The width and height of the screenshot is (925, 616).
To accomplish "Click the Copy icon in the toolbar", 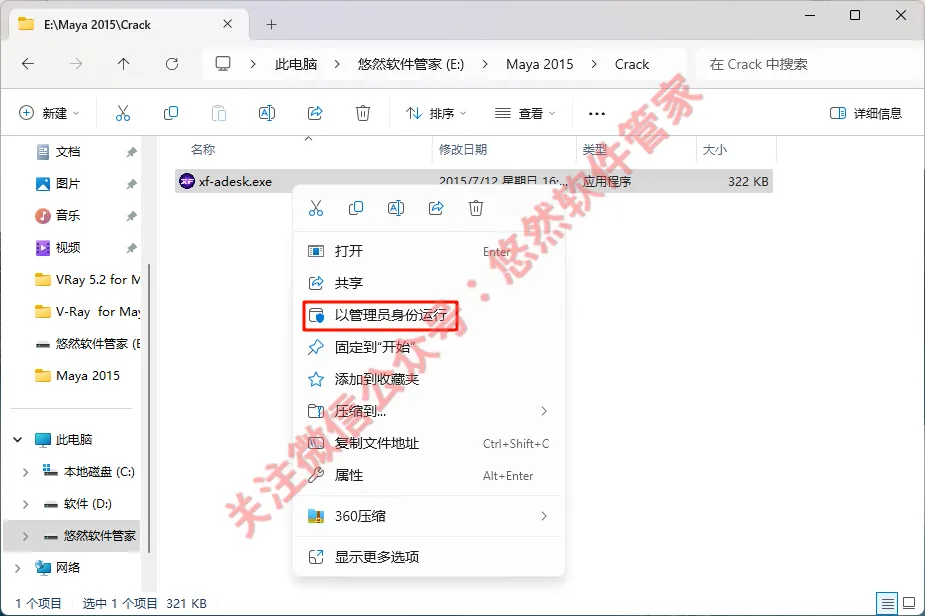I will click(171, 113).
